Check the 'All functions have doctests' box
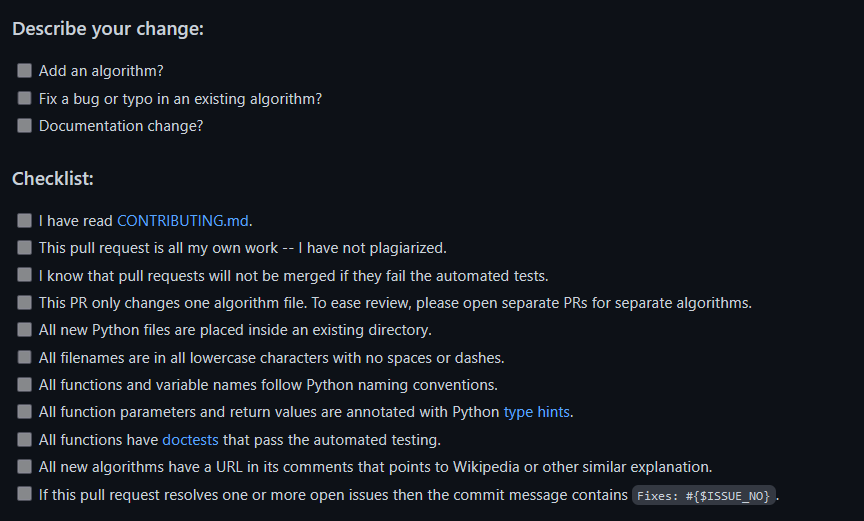This screenshot has width=864, height=521. point(24,439)
